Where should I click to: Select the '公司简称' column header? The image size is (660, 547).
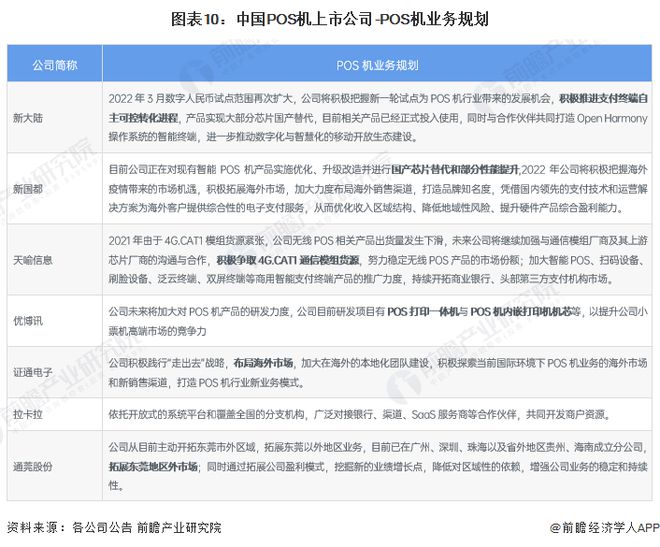pos(55,65)
